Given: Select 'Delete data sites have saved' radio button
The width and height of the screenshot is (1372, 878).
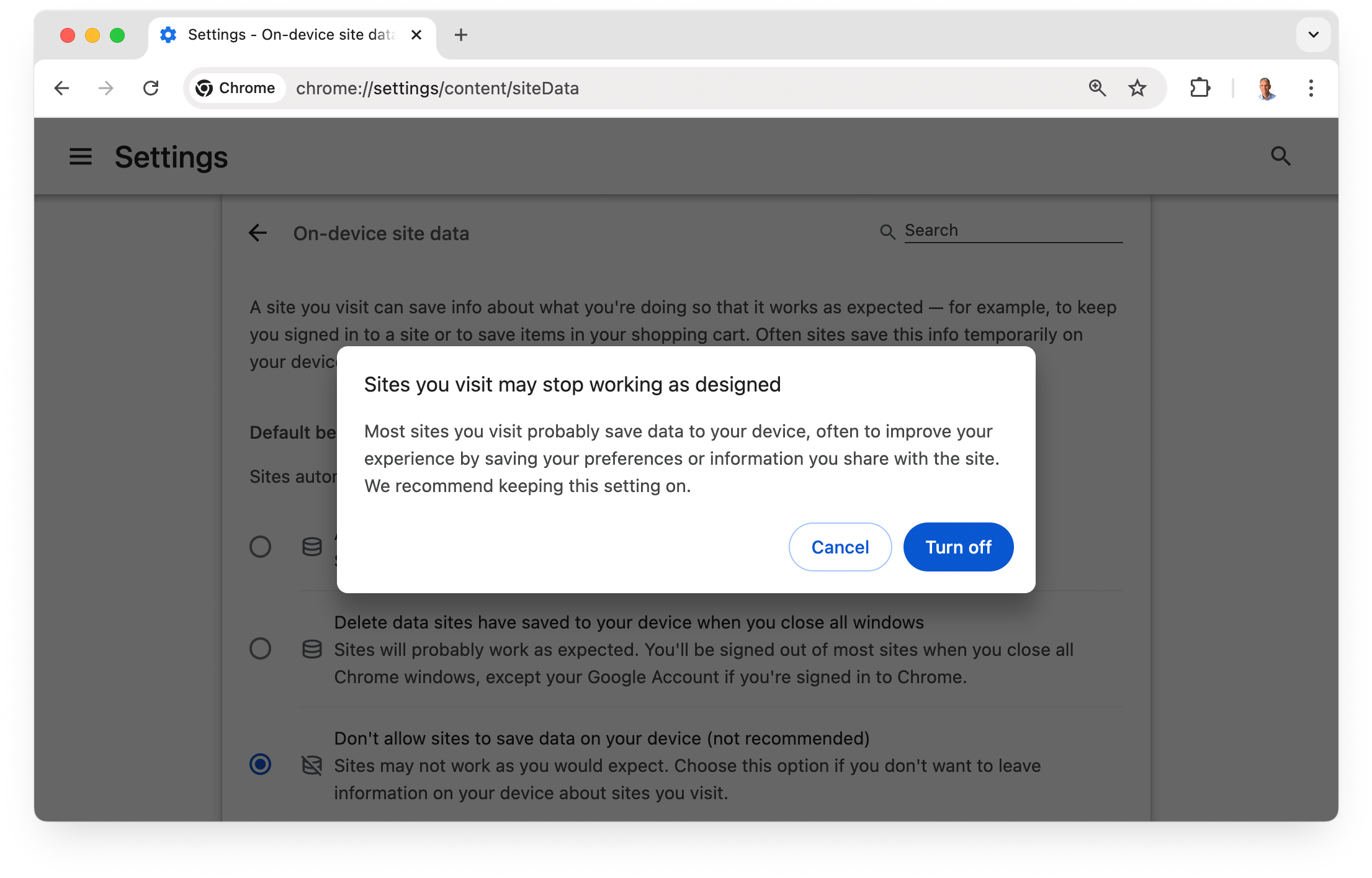Looking at the screenshot, I should 260,648.
